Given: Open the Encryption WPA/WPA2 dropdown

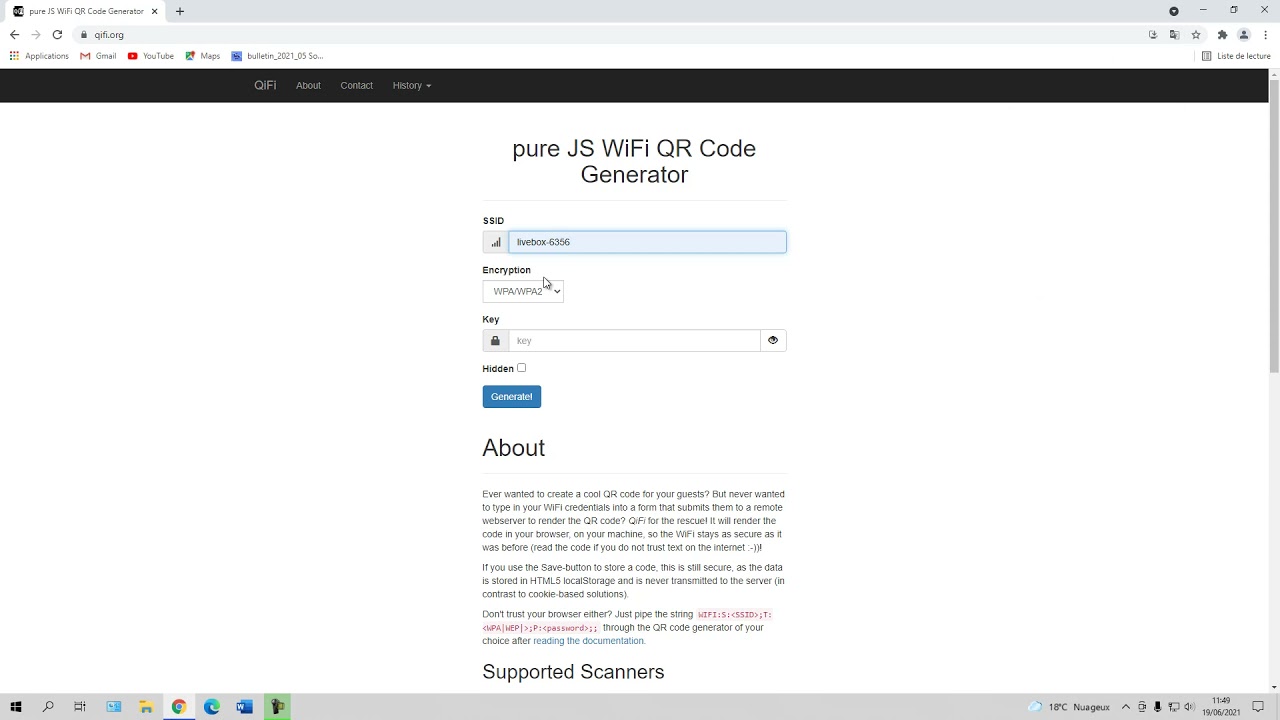Looking at the screenshot, I should pos(523,291).
